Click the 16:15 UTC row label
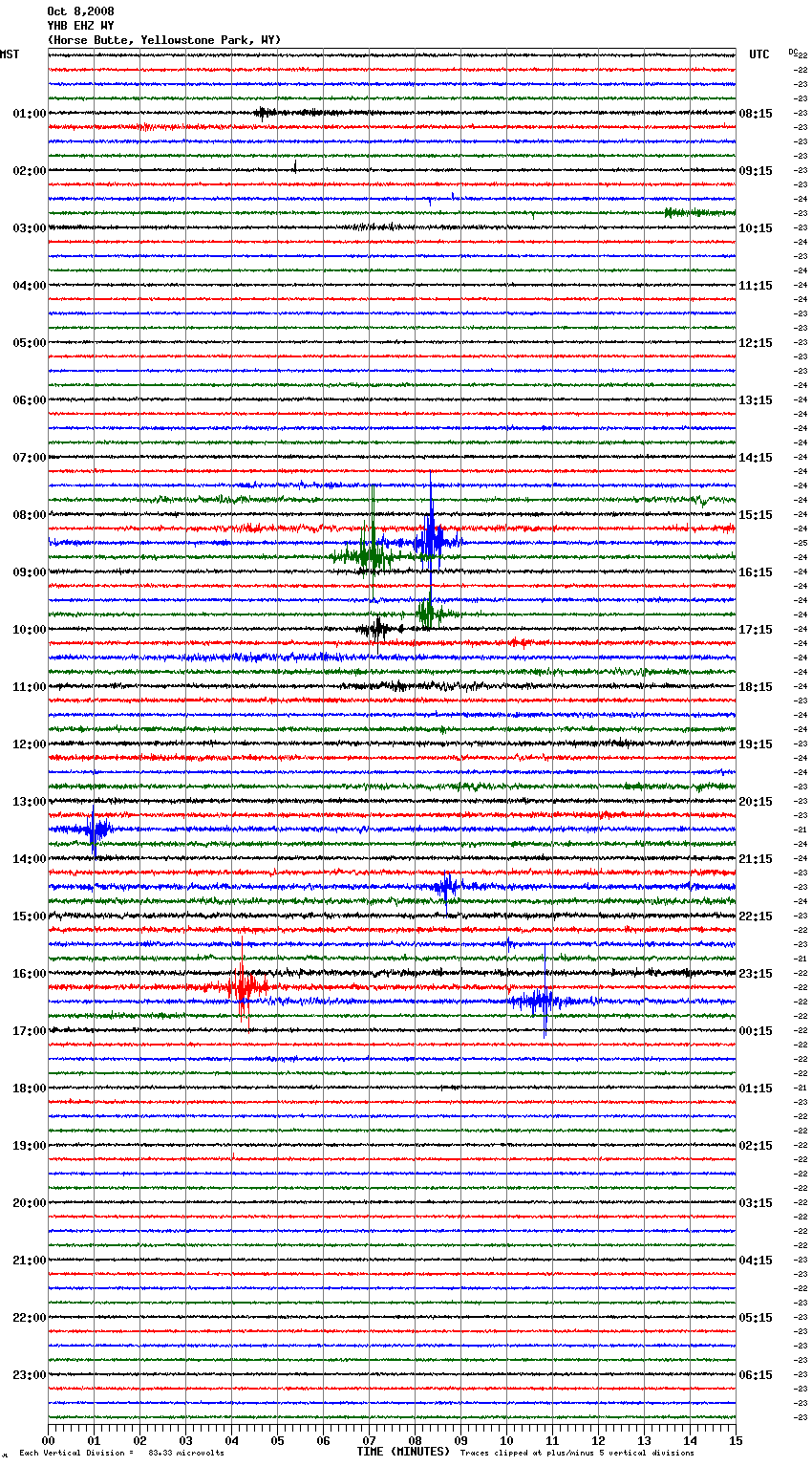This screenshot has width=812, height=1466. [756, 572]
